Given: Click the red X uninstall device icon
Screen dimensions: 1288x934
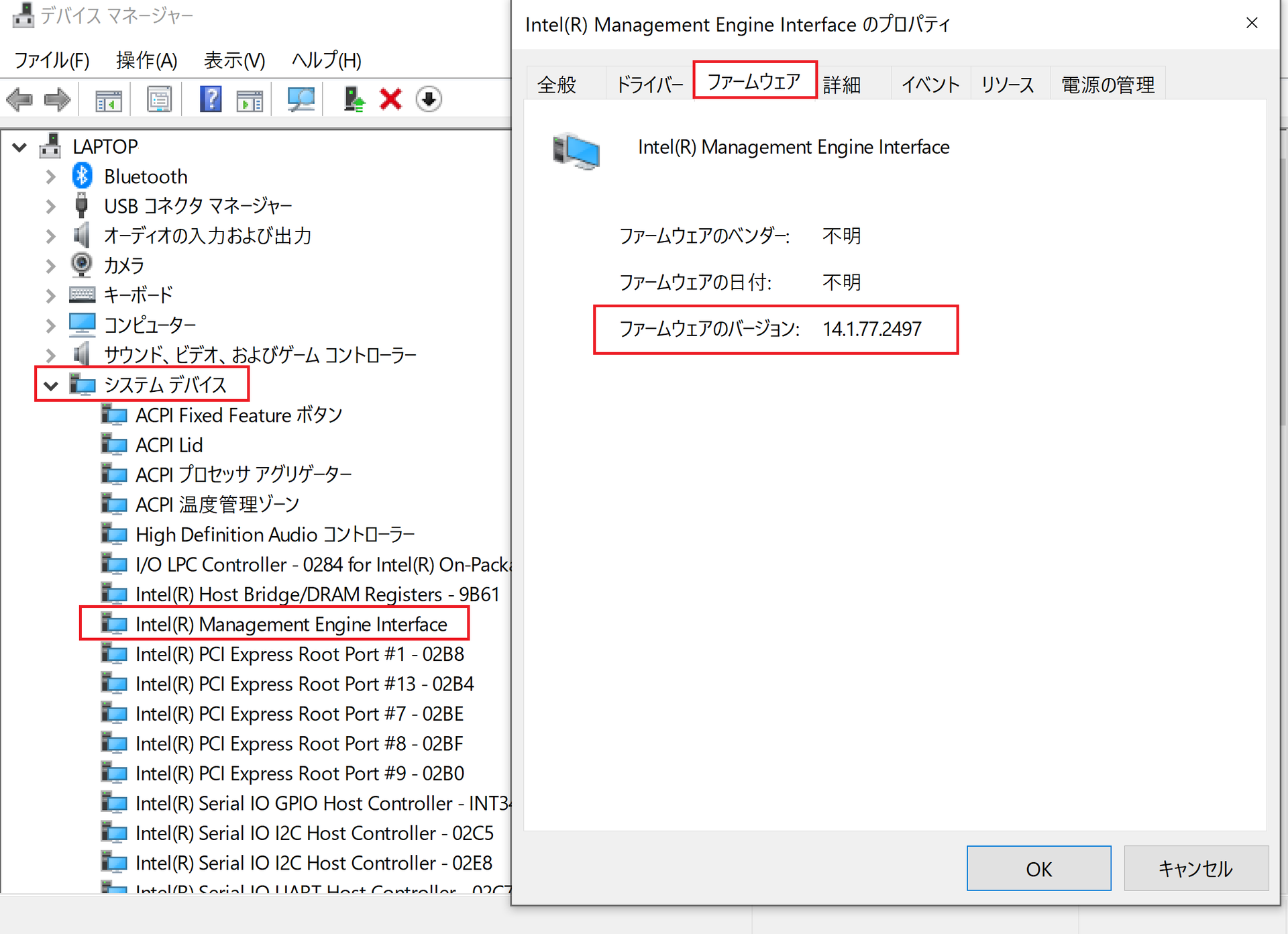Looking at the screenshot, I should [x=390, y=100].
